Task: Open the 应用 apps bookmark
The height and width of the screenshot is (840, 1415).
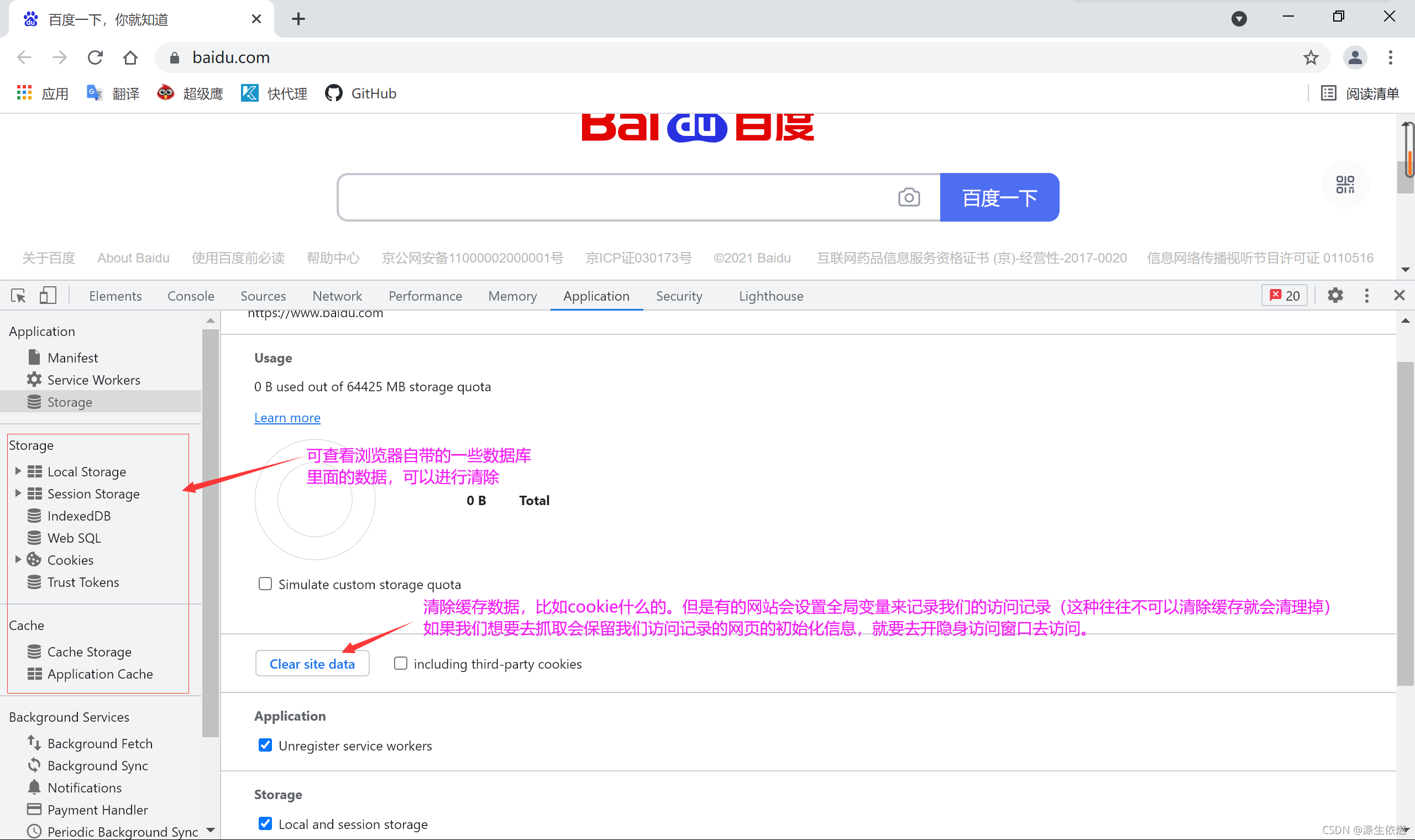Action: coord(43,93)
